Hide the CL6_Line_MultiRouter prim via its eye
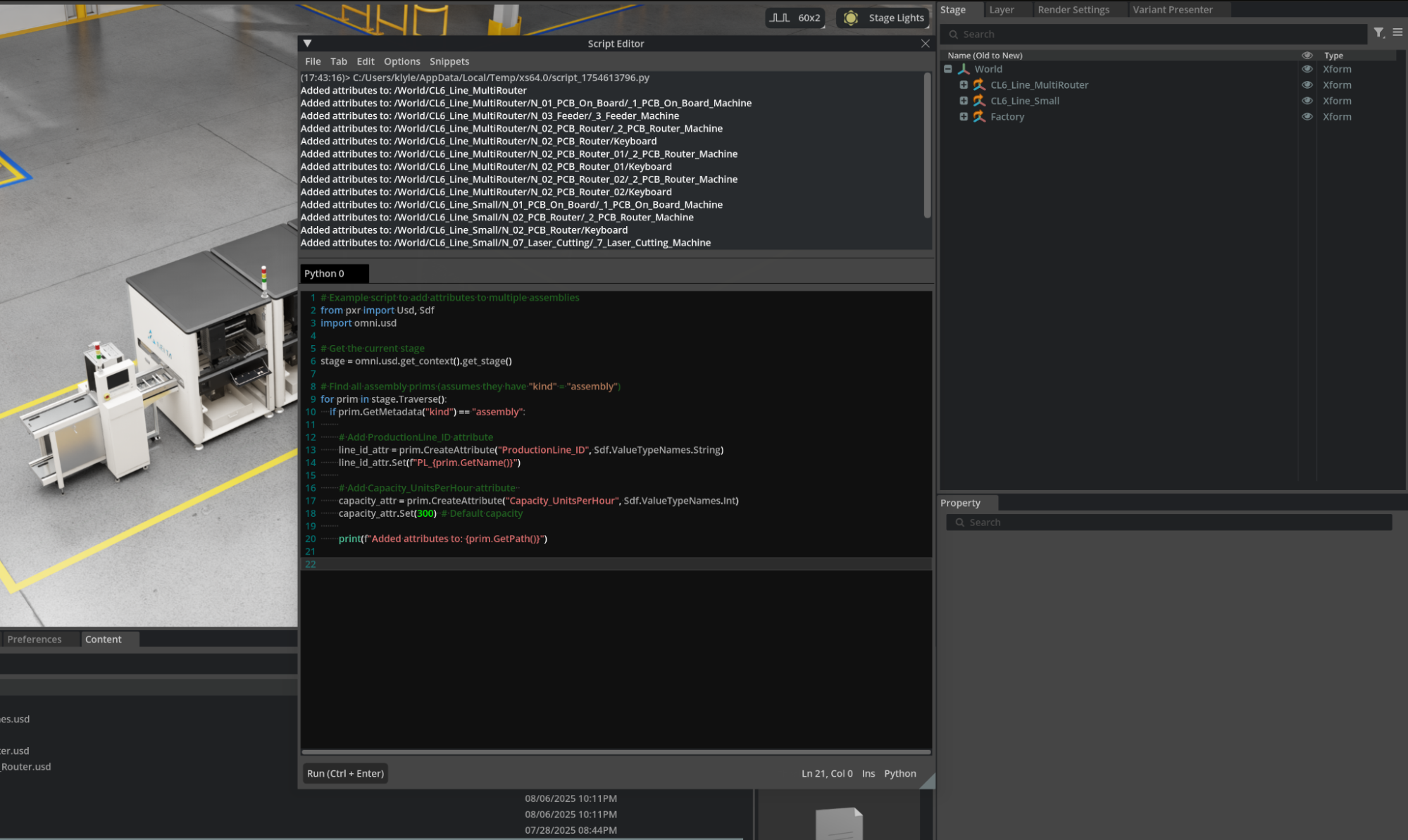Screen dimensions: 1408x840 pyautogui.click(x=1307, y=84)
